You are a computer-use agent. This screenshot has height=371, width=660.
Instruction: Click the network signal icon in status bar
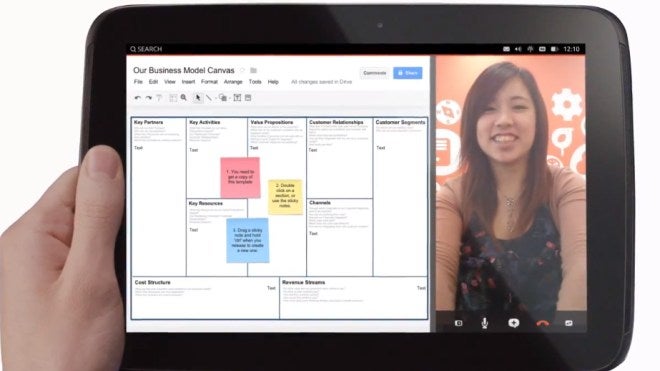[530, 49]
